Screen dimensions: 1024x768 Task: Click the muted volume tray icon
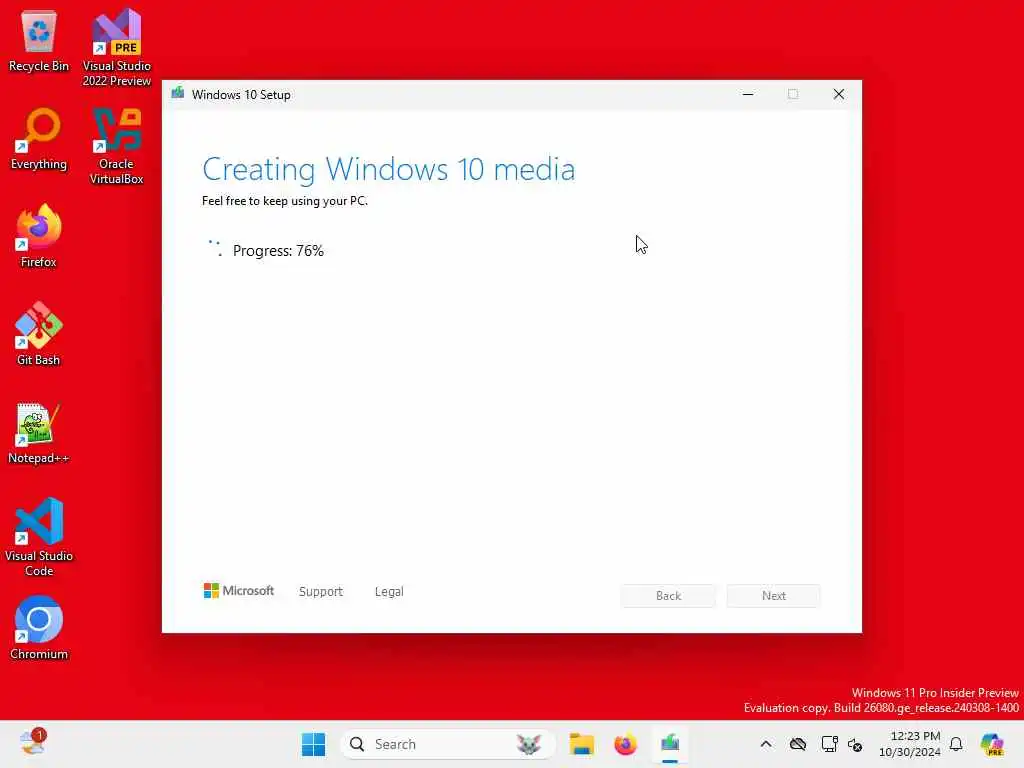point(855,744)
